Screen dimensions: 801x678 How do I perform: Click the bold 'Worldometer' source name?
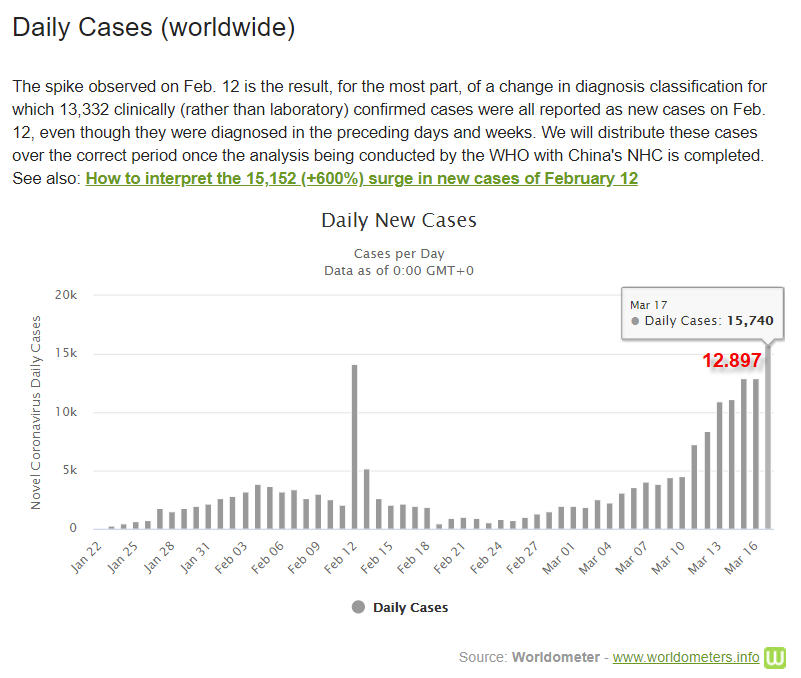(x=555, y=657)
